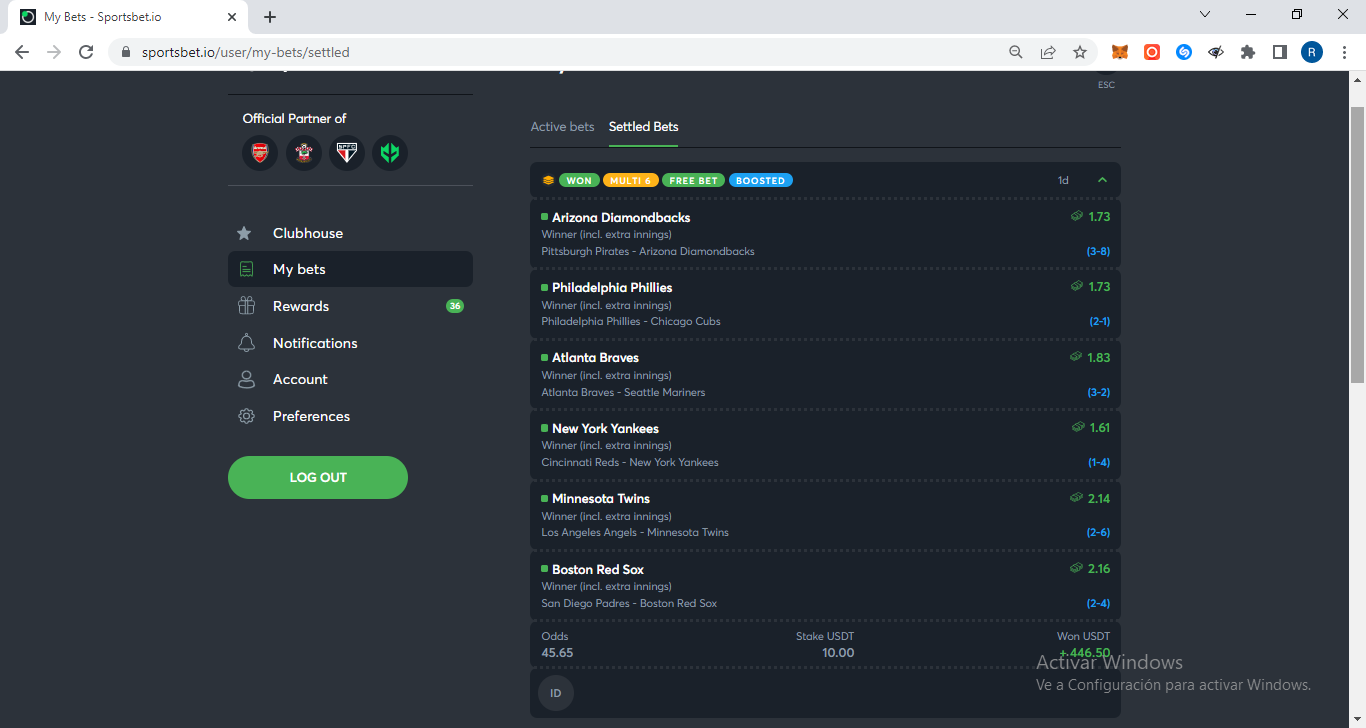This screenshot has width=1366, height=728.
Task: Click the 1d bet age label
Action: click(x=1063, y=181)
